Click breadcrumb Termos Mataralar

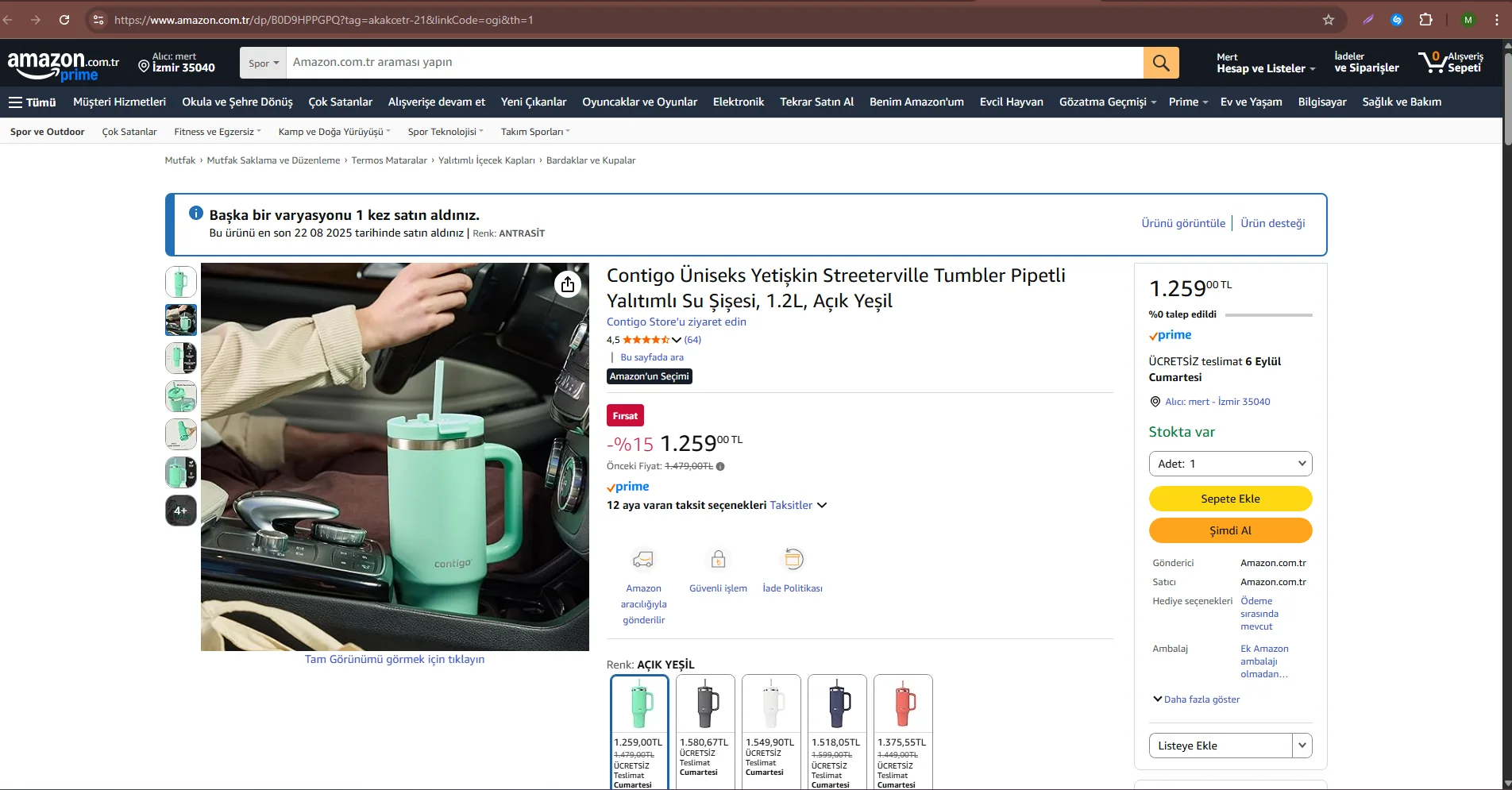point(389,160)
